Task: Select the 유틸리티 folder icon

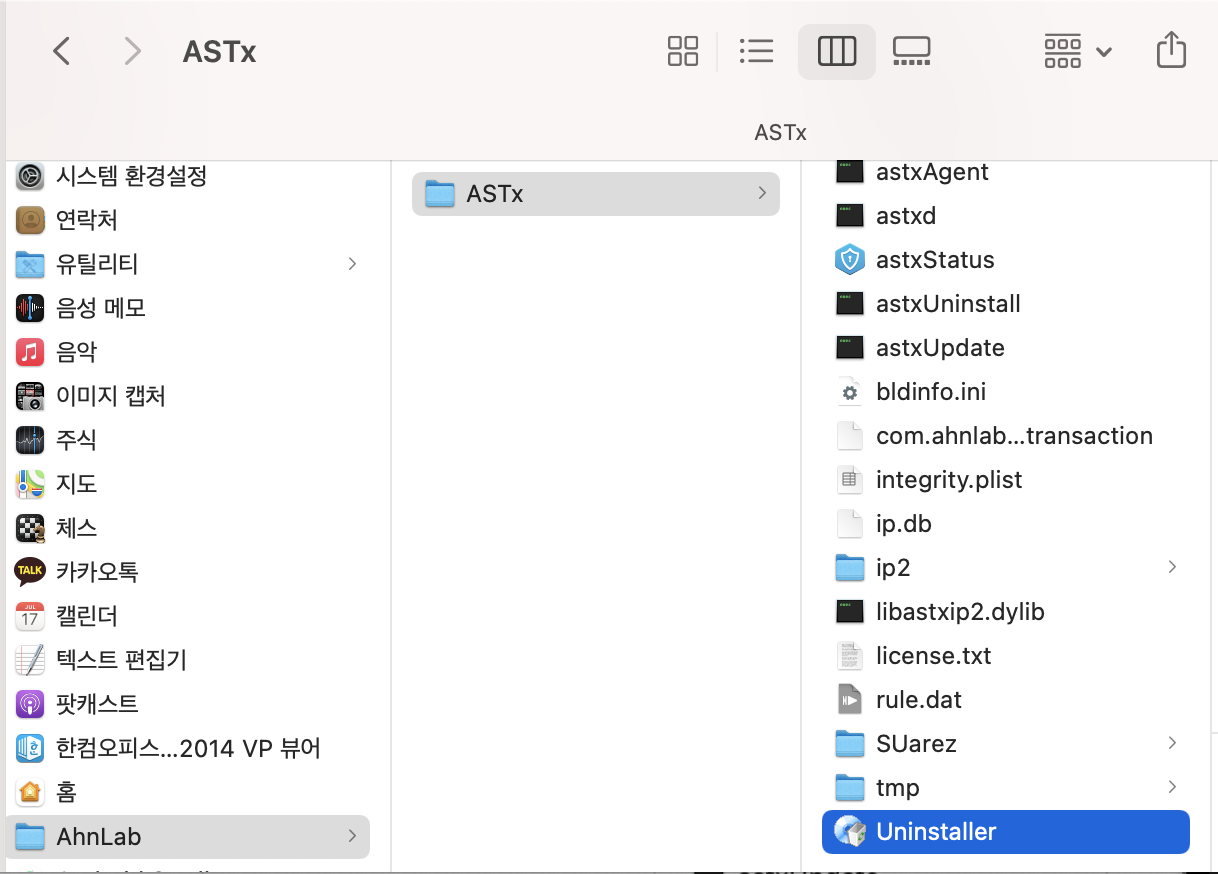Action: (30, 264)
